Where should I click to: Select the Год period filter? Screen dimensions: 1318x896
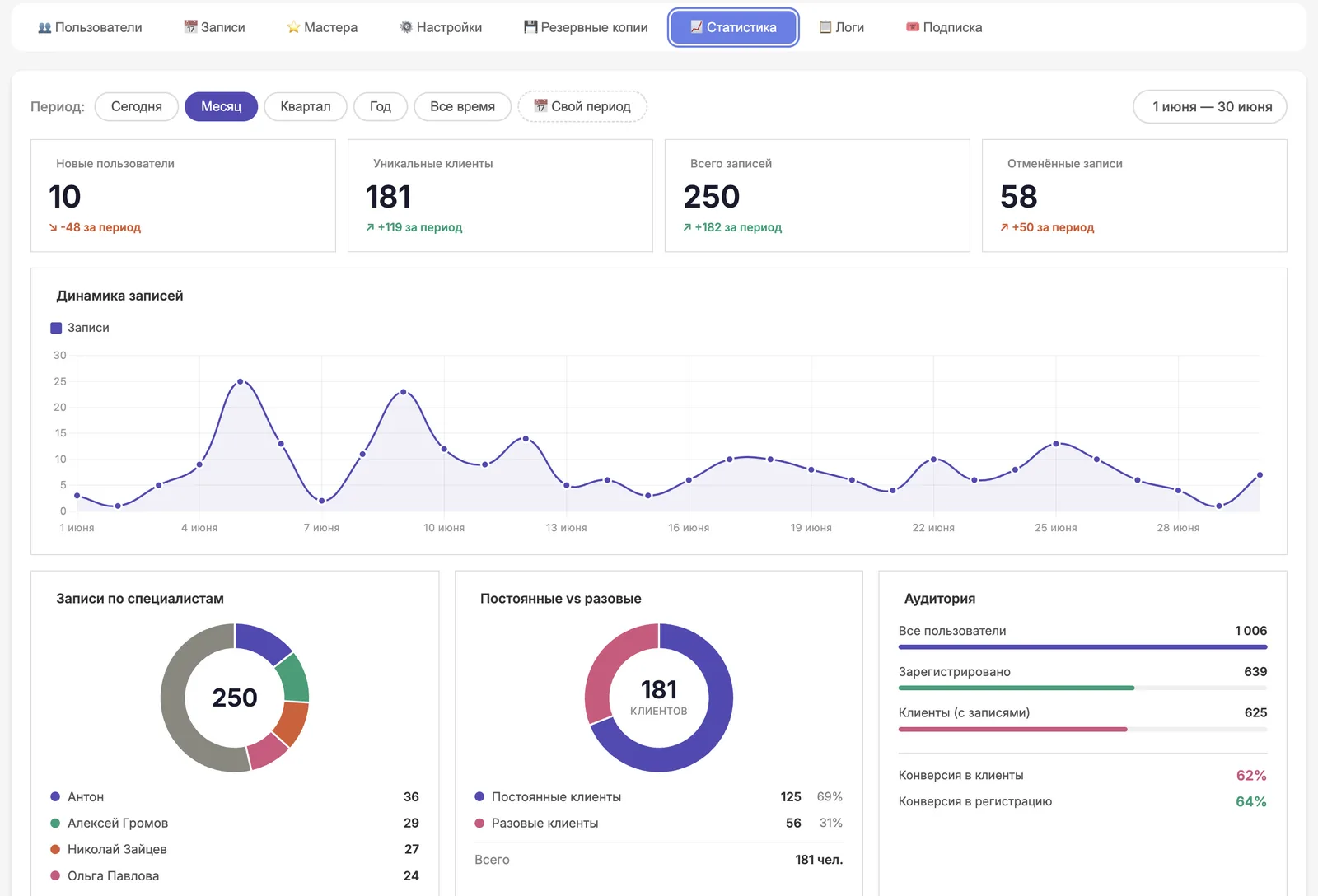381,106
